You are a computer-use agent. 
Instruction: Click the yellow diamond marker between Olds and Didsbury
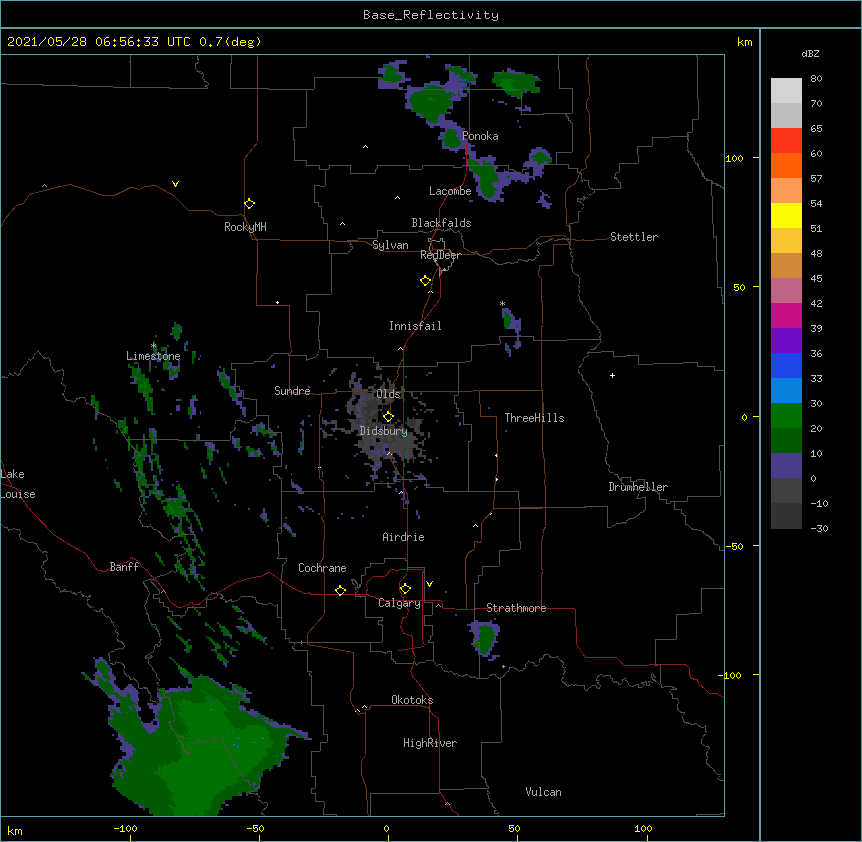(x=388, y=416)
